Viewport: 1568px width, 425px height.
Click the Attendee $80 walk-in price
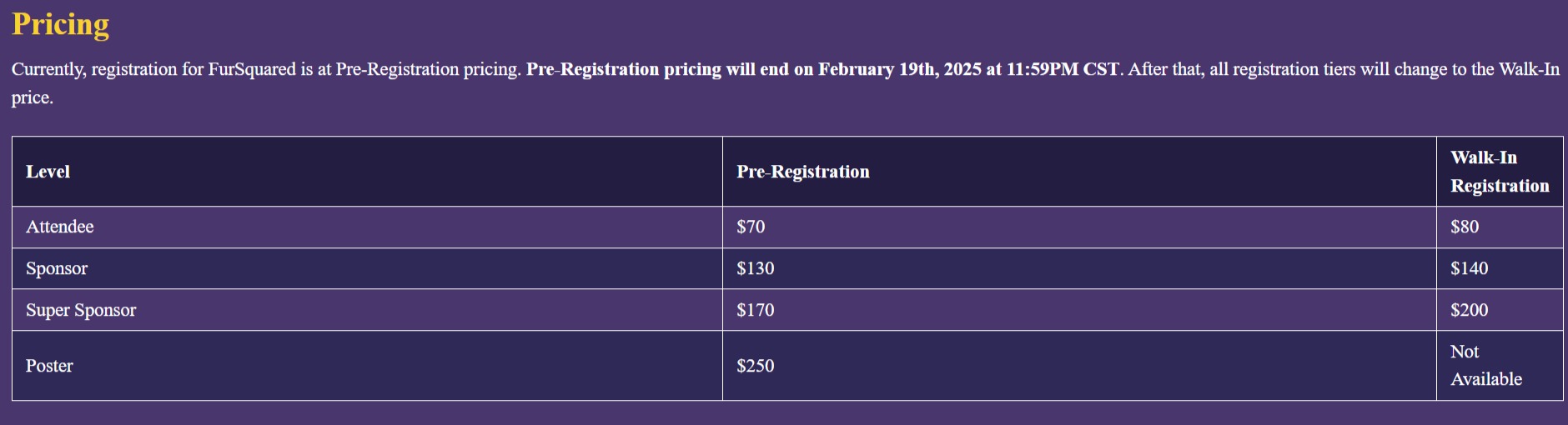1465,227
